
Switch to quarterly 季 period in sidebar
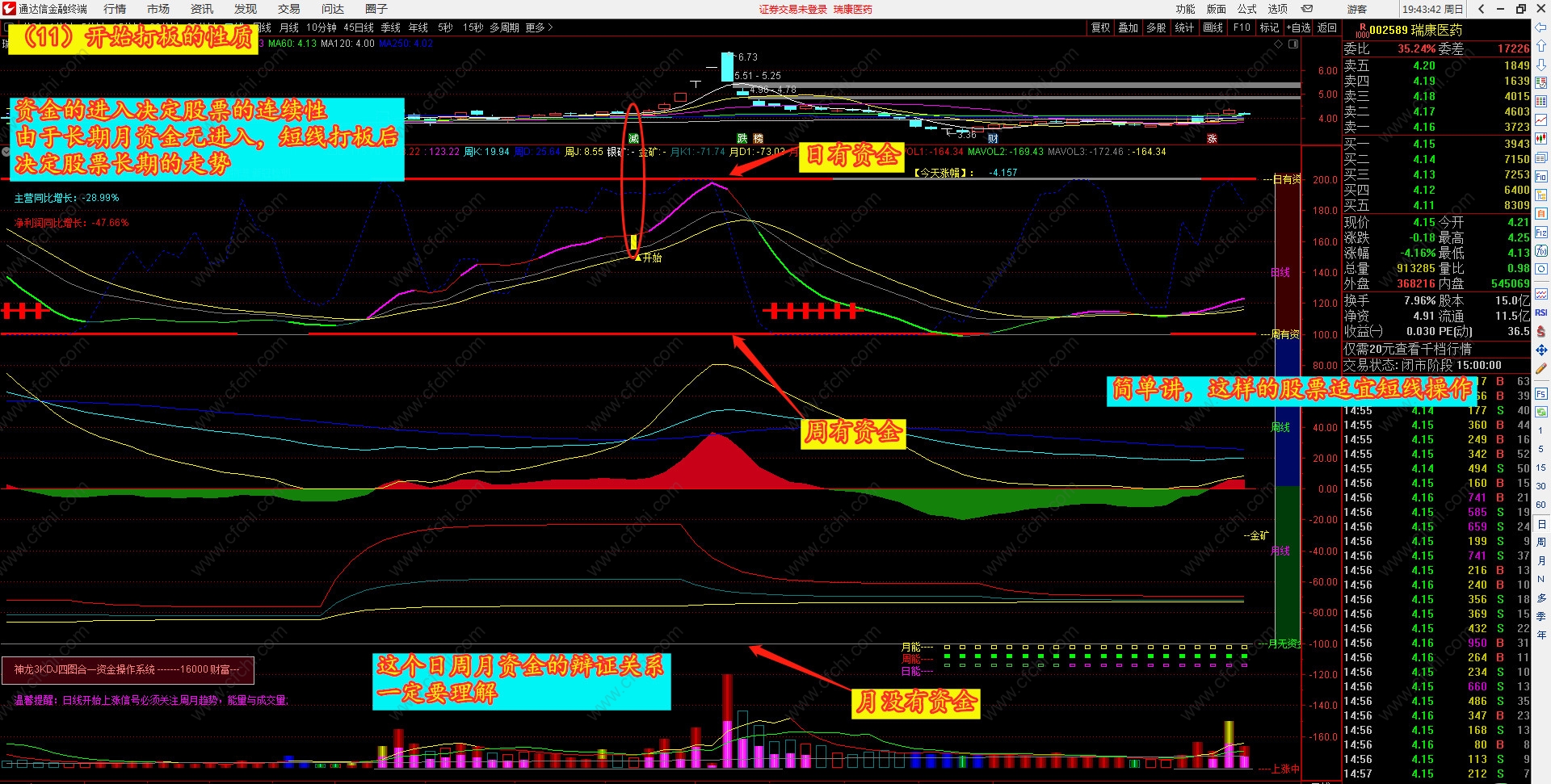pyautogui.click(x=1541, y=616)
